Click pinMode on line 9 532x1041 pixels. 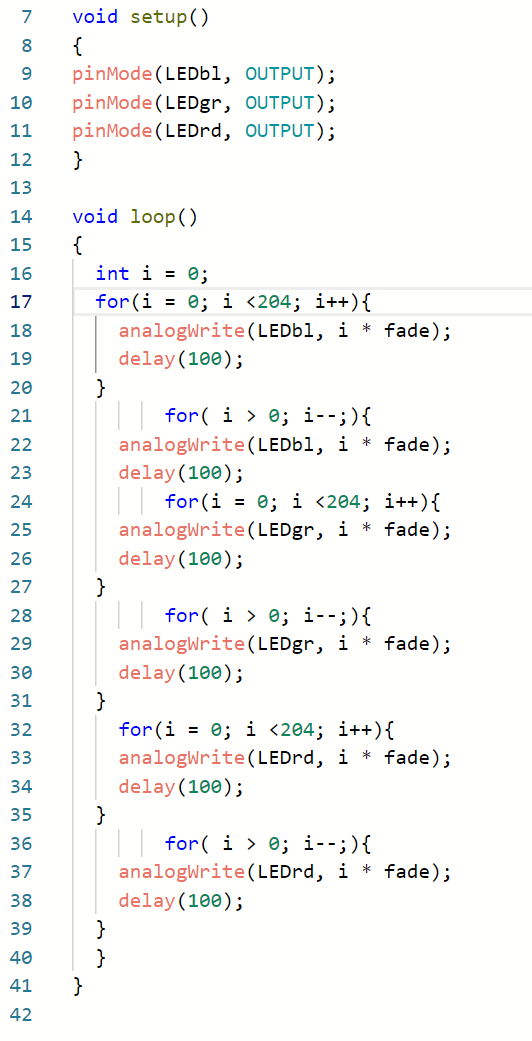113,74
